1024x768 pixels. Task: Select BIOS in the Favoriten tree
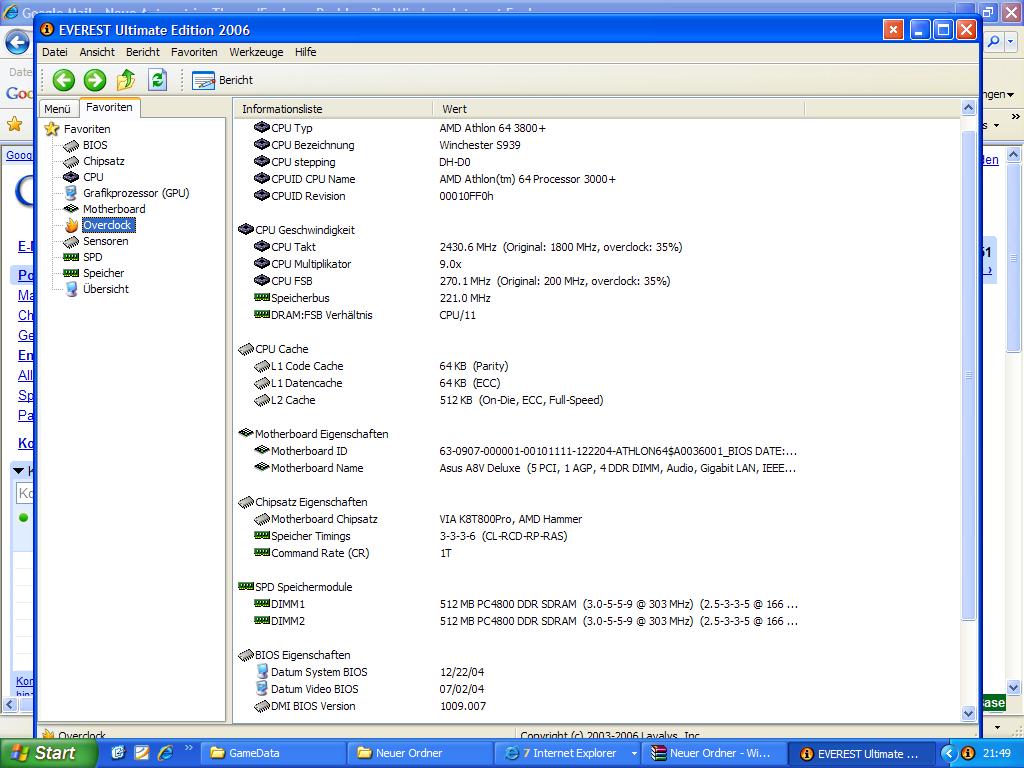(95, 145)
